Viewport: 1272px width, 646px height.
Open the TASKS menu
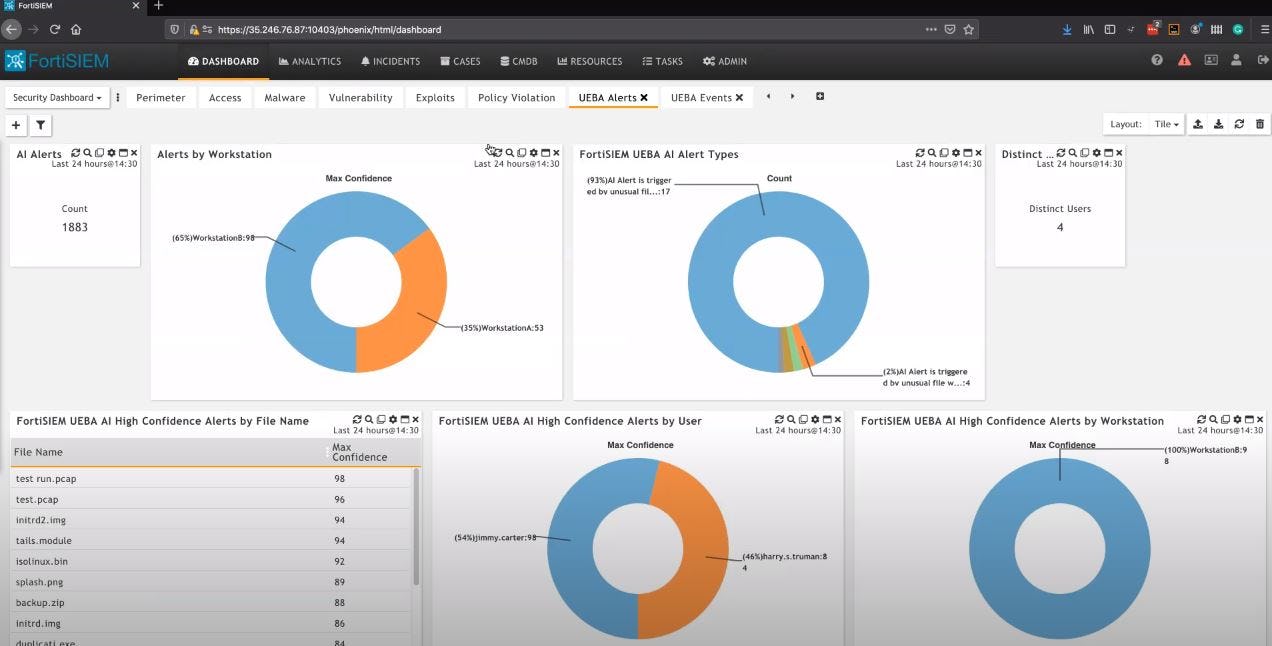tap(663, 61)
